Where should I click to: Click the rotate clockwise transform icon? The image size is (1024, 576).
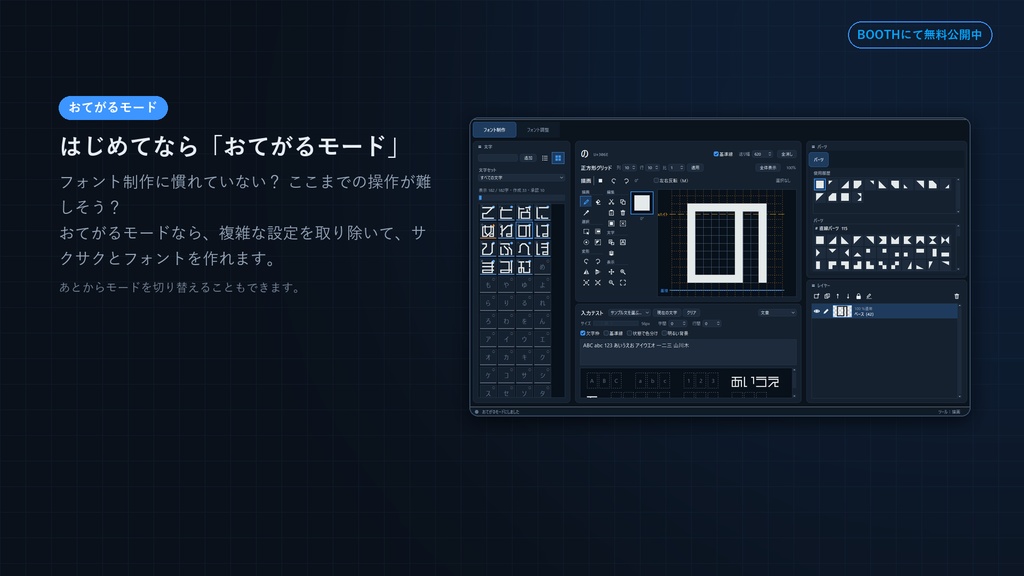coord(598,261)
